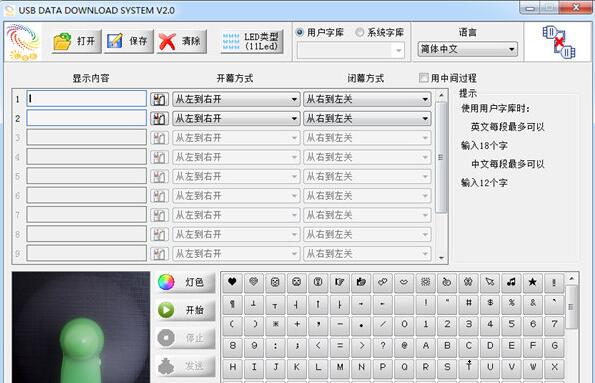Screen dimensions: 595x383
Task: Expand row 2 开幕方式 dropdown
Action: click(236, 118)
